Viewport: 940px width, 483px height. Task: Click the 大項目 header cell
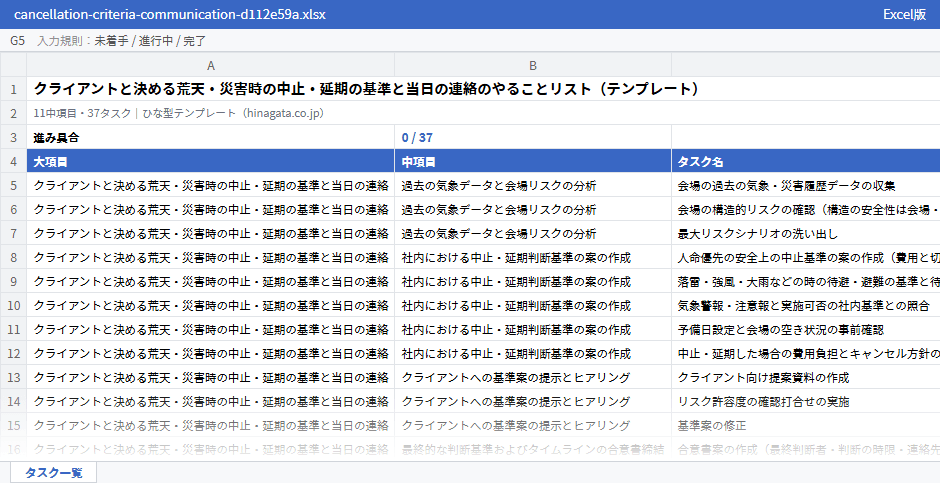pos(210,161)
